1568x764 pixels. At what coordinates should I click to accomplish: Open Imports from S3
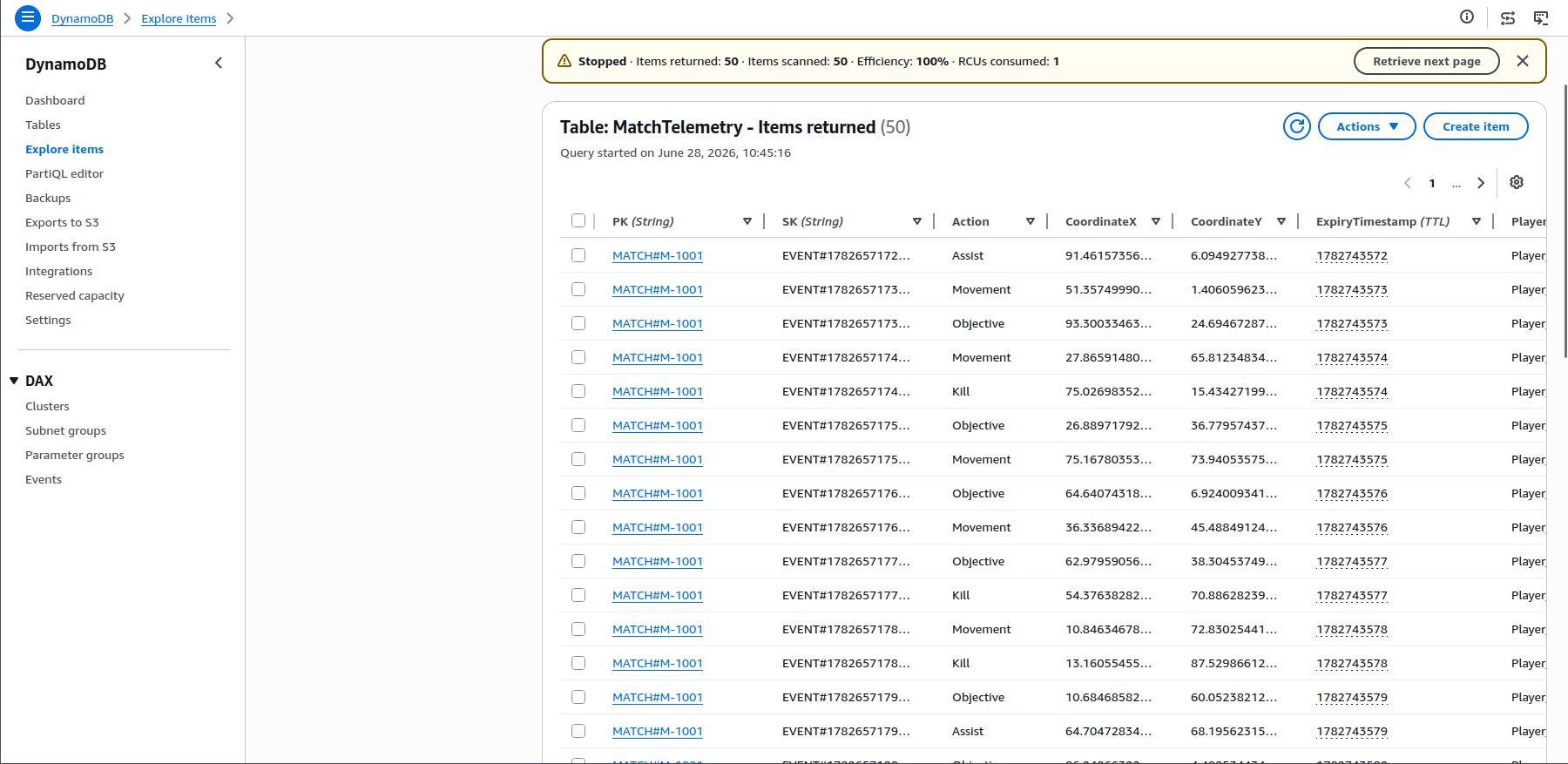tap(71, 247)
